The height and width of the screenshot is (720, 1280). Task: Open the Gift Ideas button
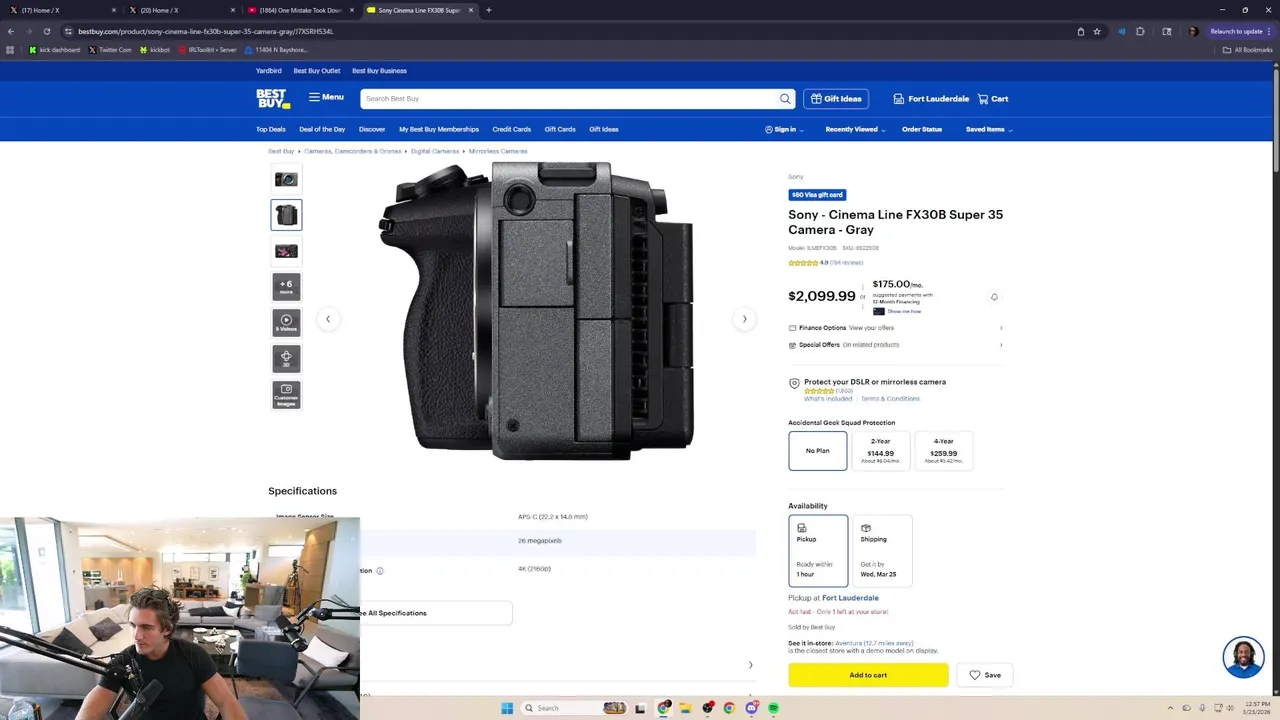point(836,98)
